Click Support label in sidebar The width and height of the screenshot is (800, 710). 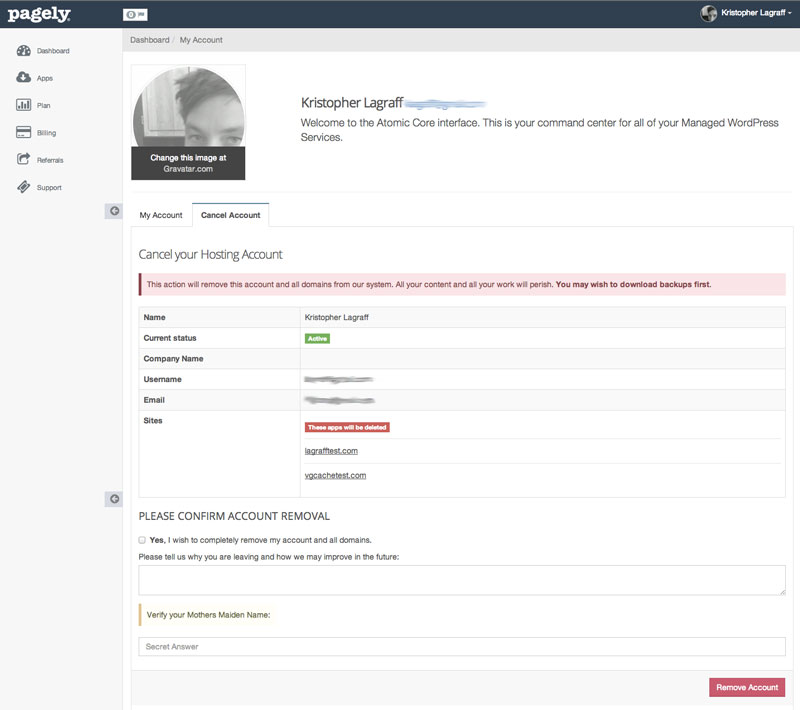[49, 188]
